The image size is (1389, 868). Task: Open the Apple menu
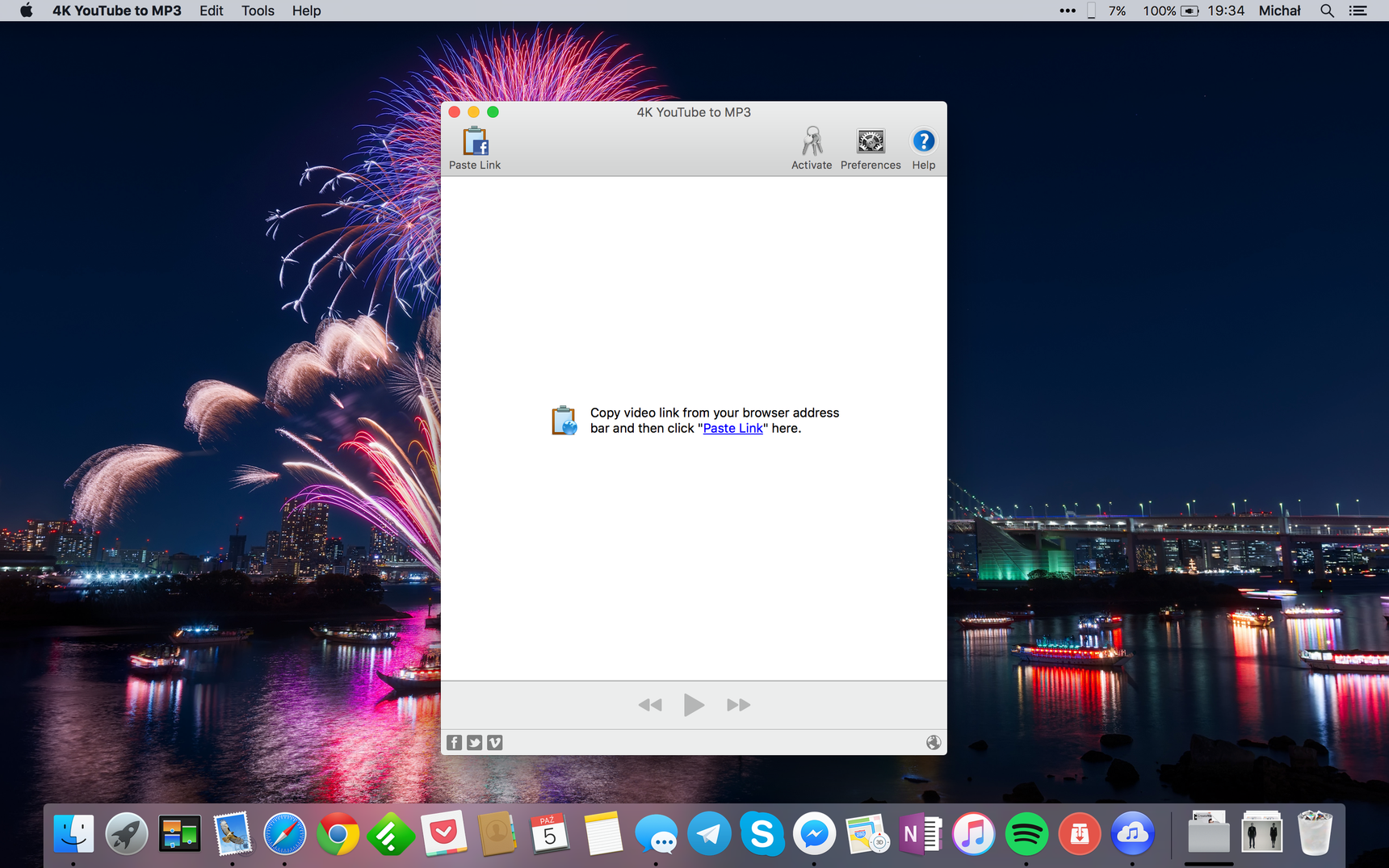coord(27,10)
